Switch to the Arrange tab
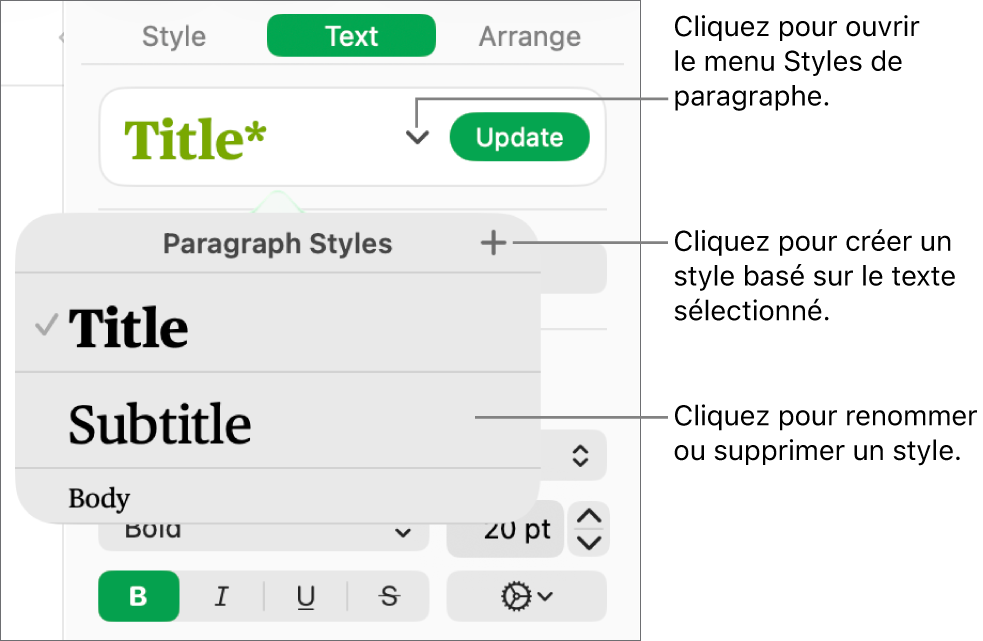 pyautogui.click(x=529, y=36)
